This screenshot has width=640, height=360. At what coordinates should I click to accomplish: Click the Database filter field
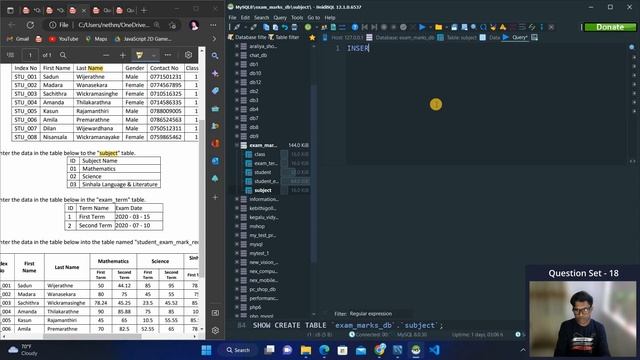pos(247,38)
